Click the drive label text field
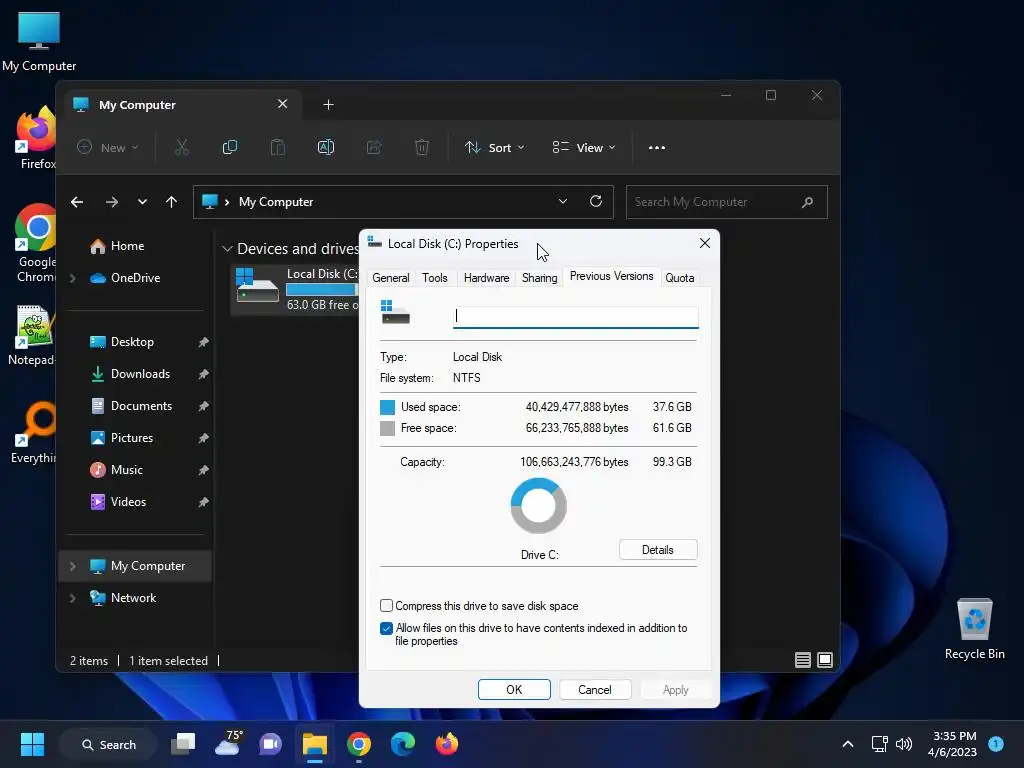The width and height of the screenshot is (1024, 768). tap(575, 317)
